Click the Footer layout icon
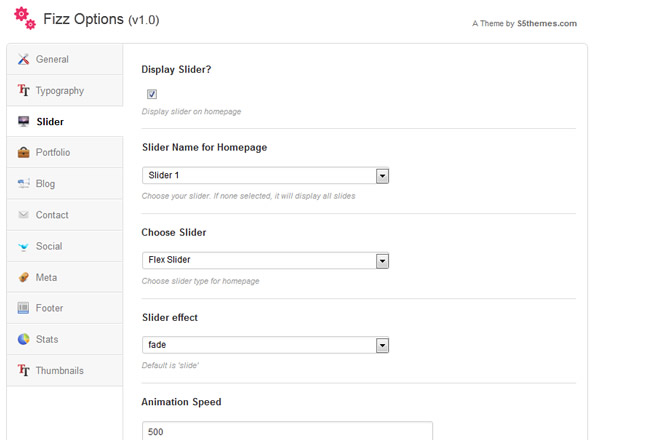 click(23, 308)
